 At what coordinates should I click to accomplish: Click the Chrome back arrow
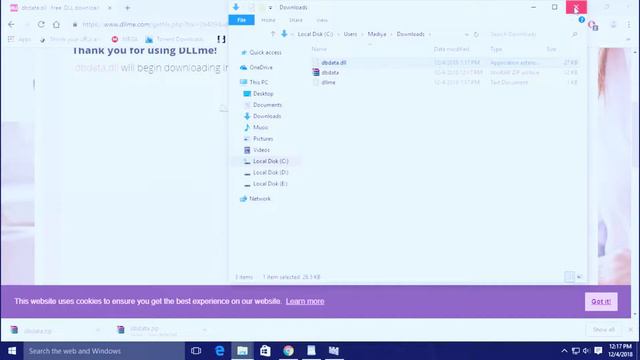pos(11,24)
